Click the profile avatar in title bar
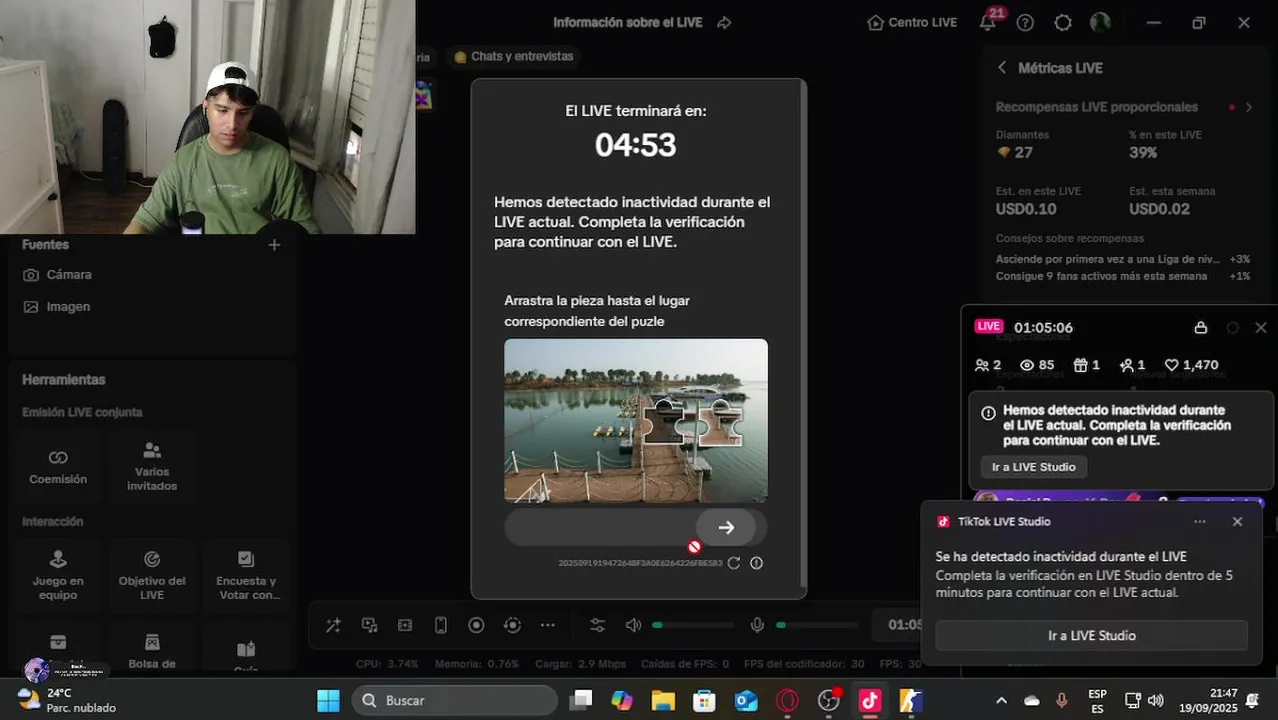 tap(1100, 22)
